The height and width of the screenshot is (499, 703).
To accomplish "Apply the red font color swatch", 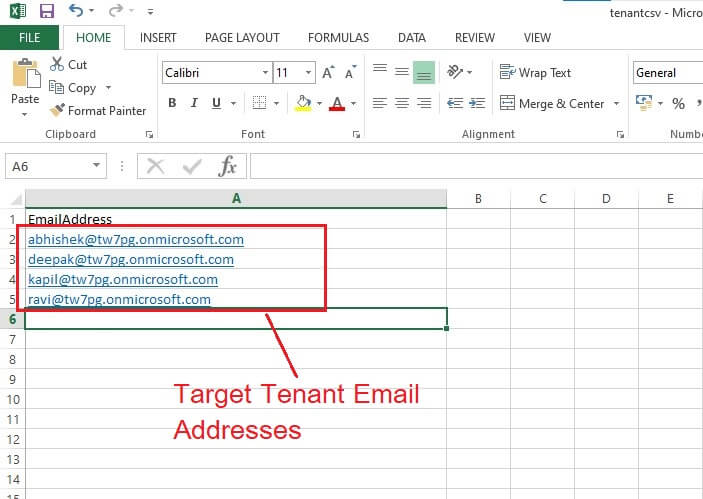I will (336, 103).
